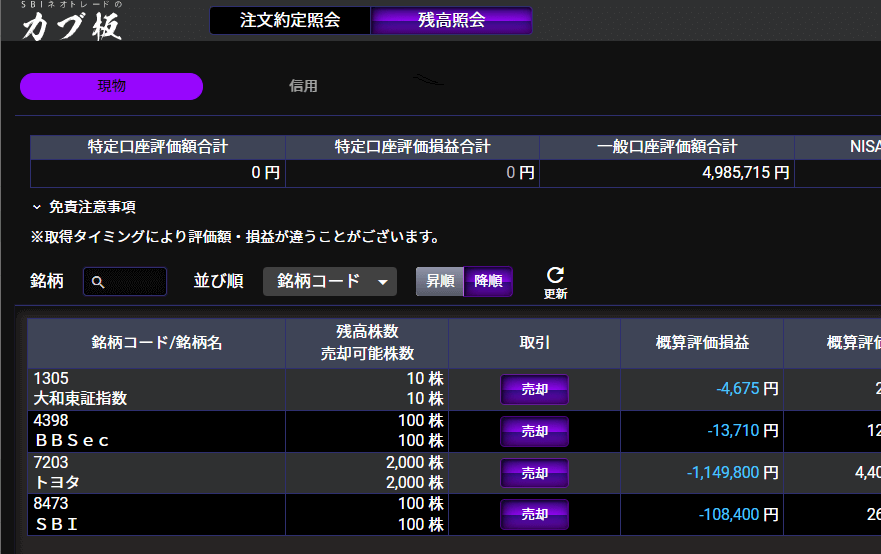This screenshot has height=554, width=881.
Task: Click the search magnifier icon in 銘柄 field
Action: pos(98,282)
